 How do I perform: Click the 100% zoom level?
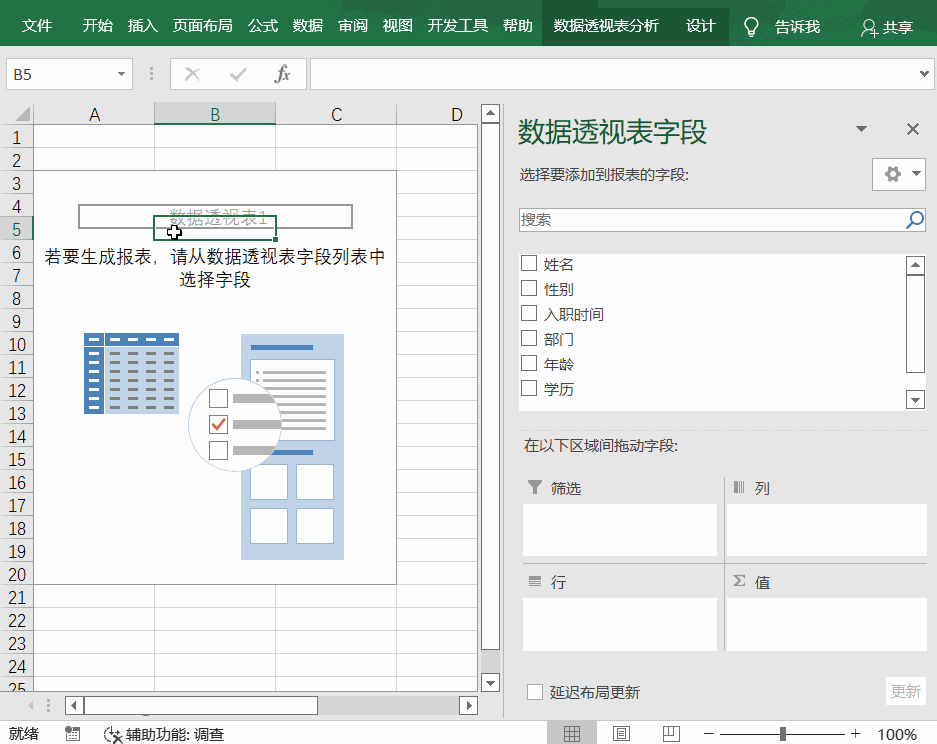point(896,734)
